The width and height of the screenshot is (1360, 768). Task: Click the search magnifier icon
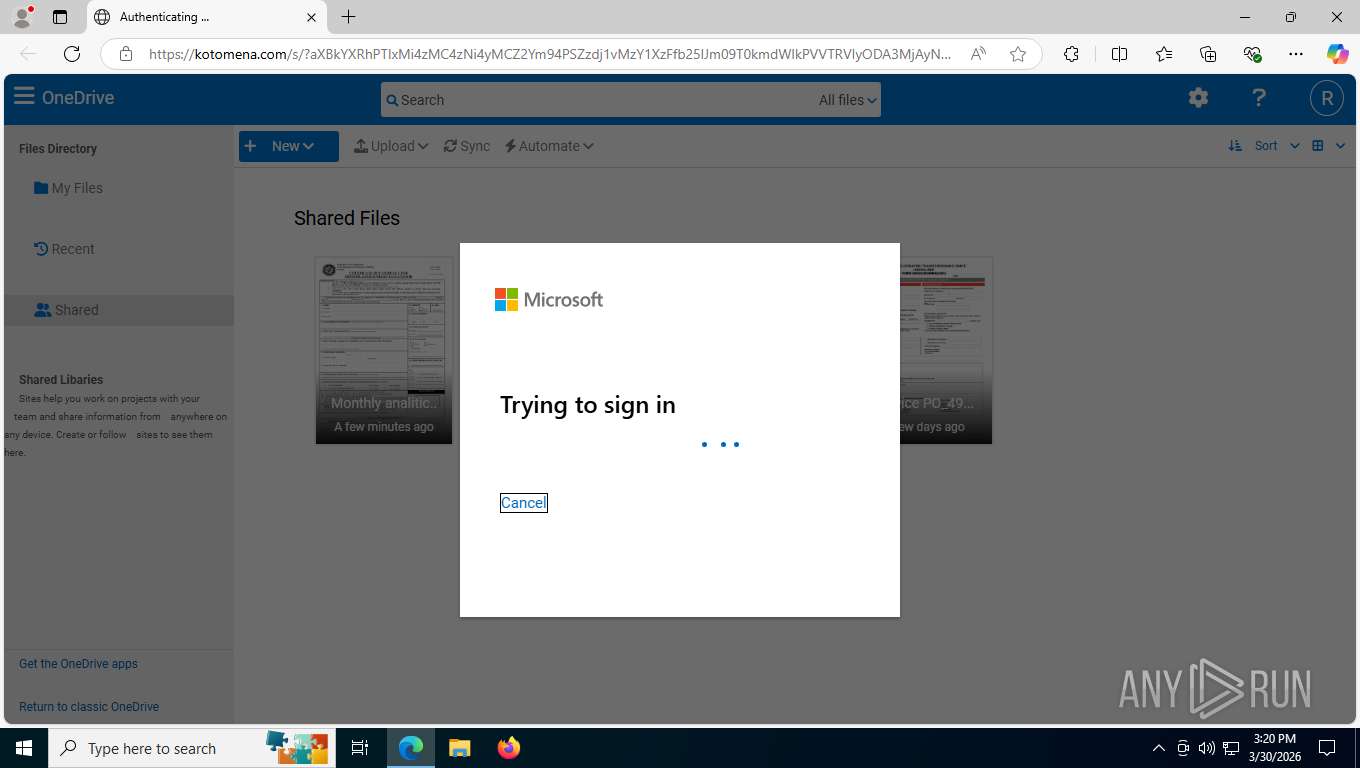pyautogui.click(x=392, y=100)
